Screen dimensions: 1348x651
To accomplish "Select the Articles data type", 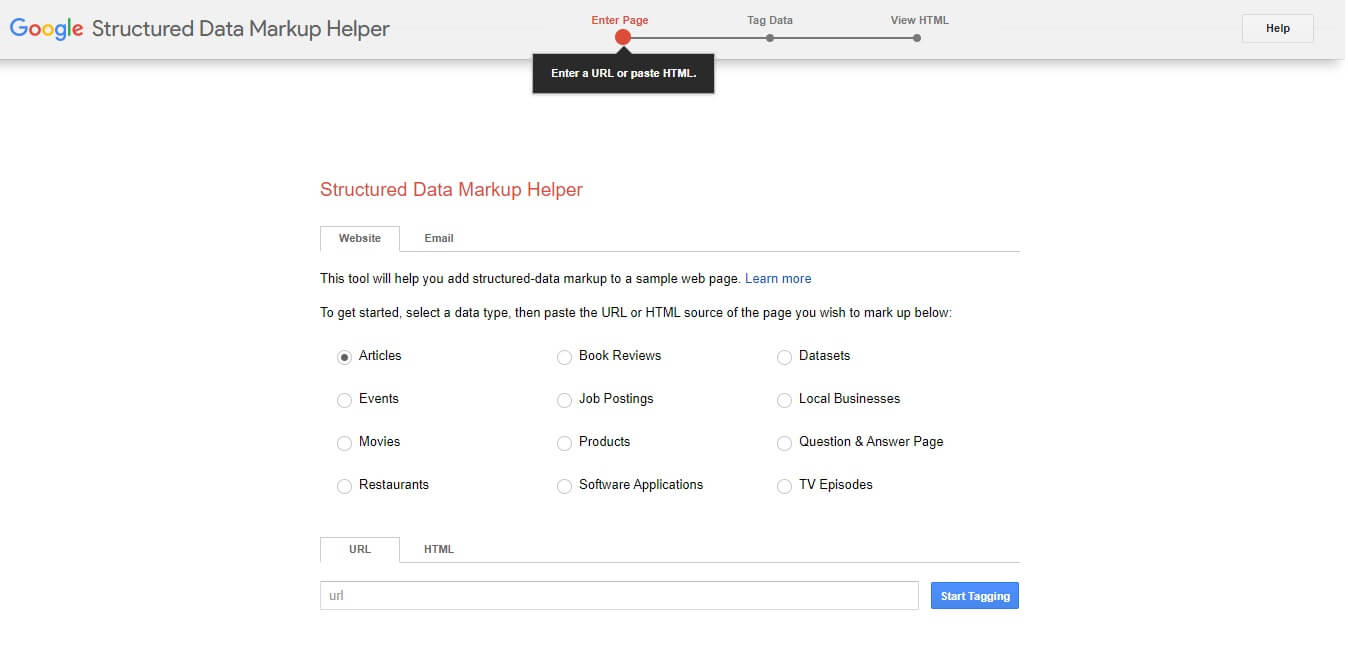I will click(344, 356).
